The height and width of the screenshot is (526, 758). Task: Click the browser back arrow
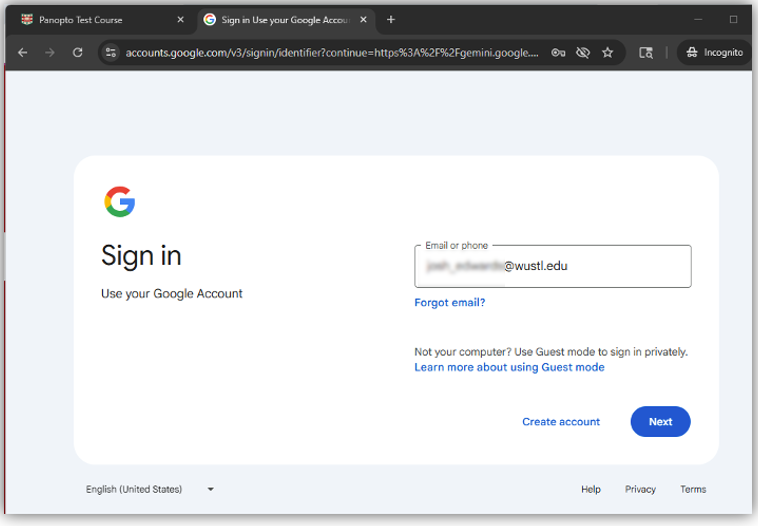(x=23, y=52)
